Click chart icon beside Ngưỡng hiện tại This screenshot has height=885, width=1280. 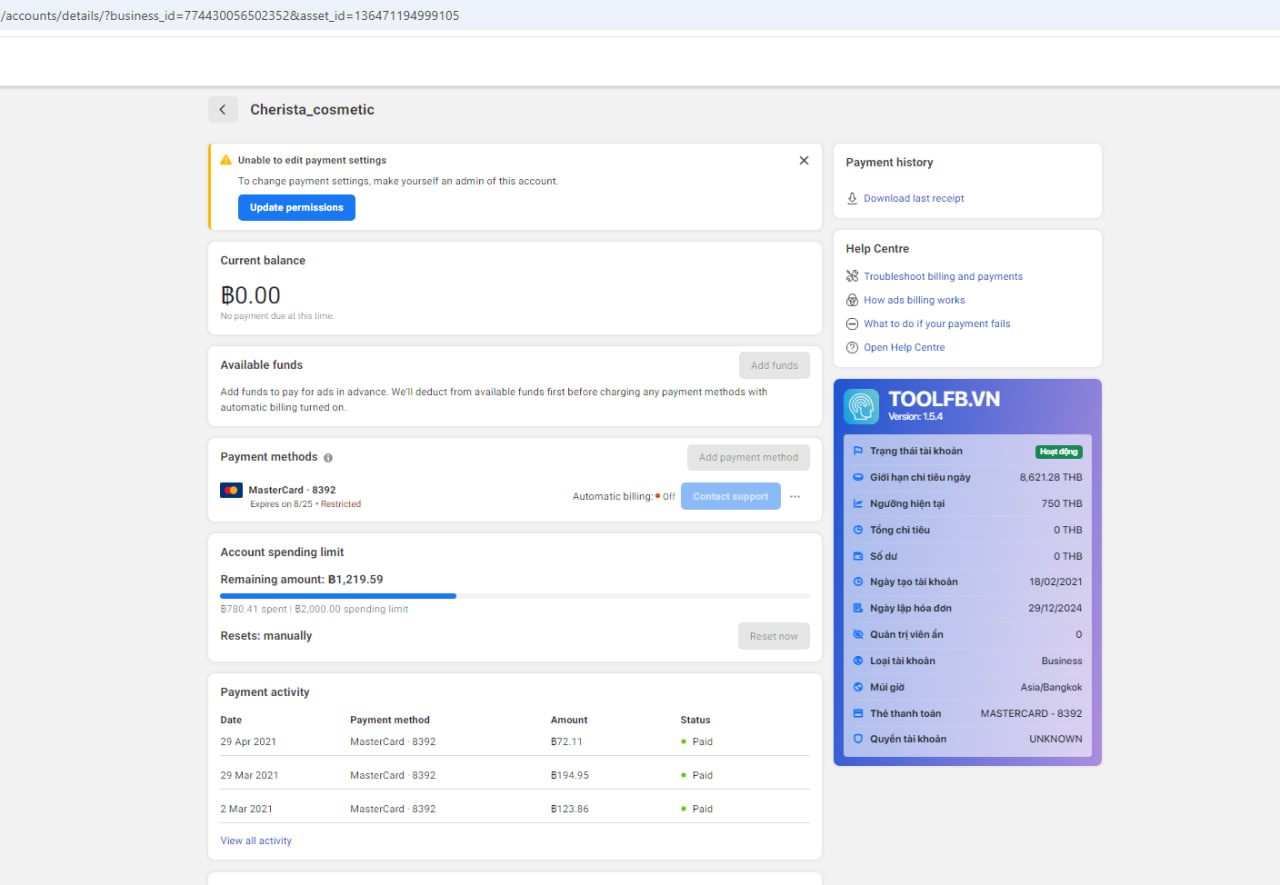pyautogui.click(x=858, y=504)
